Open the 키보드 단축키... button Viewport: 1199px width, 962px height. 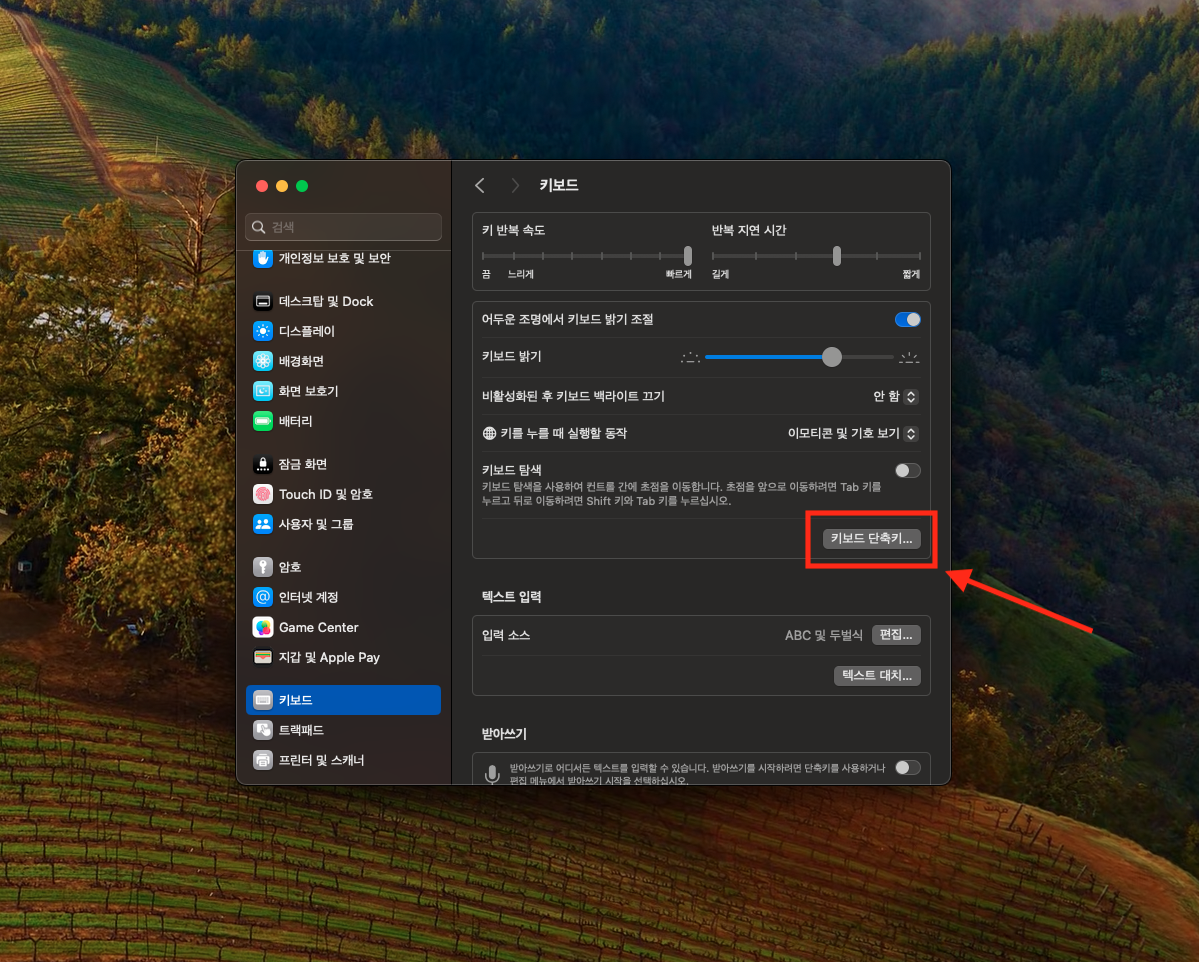coord(871,538)
